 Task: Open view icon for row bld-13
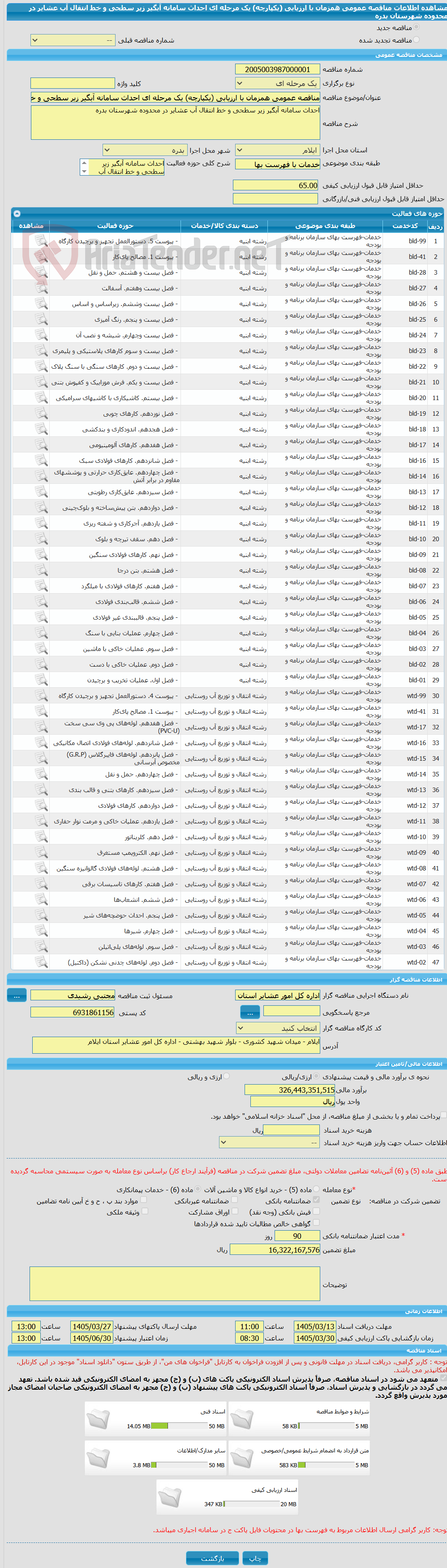click(41, 492)
